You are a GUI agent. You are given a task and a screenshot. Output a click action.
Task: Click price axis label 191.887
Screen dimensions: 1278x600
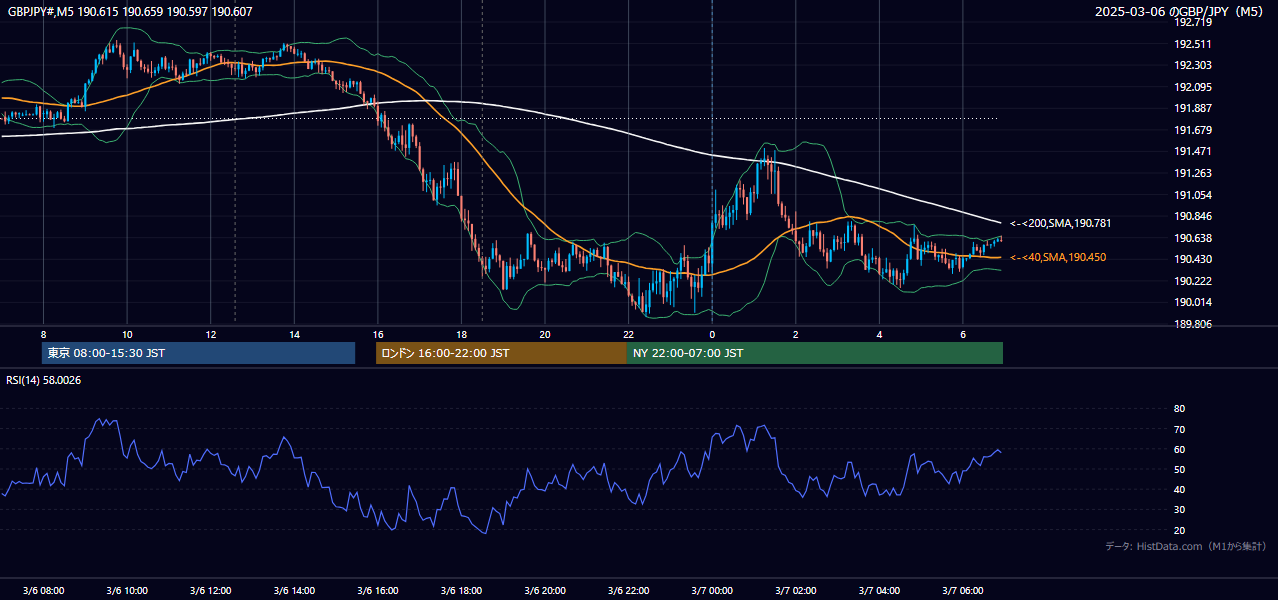(1193, 108)
